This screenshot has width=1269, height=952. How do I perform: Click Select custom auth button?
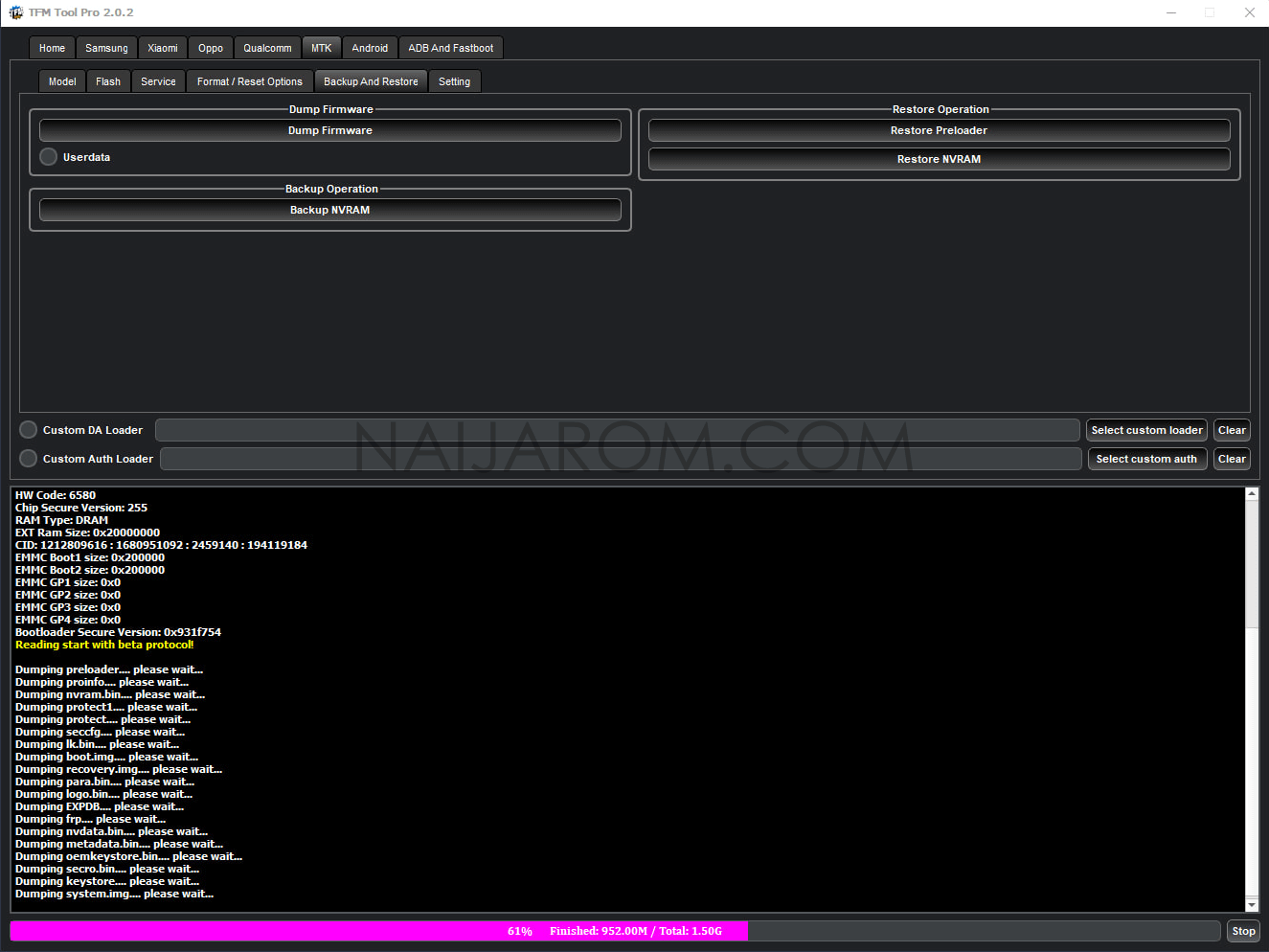pos(1146,459)
